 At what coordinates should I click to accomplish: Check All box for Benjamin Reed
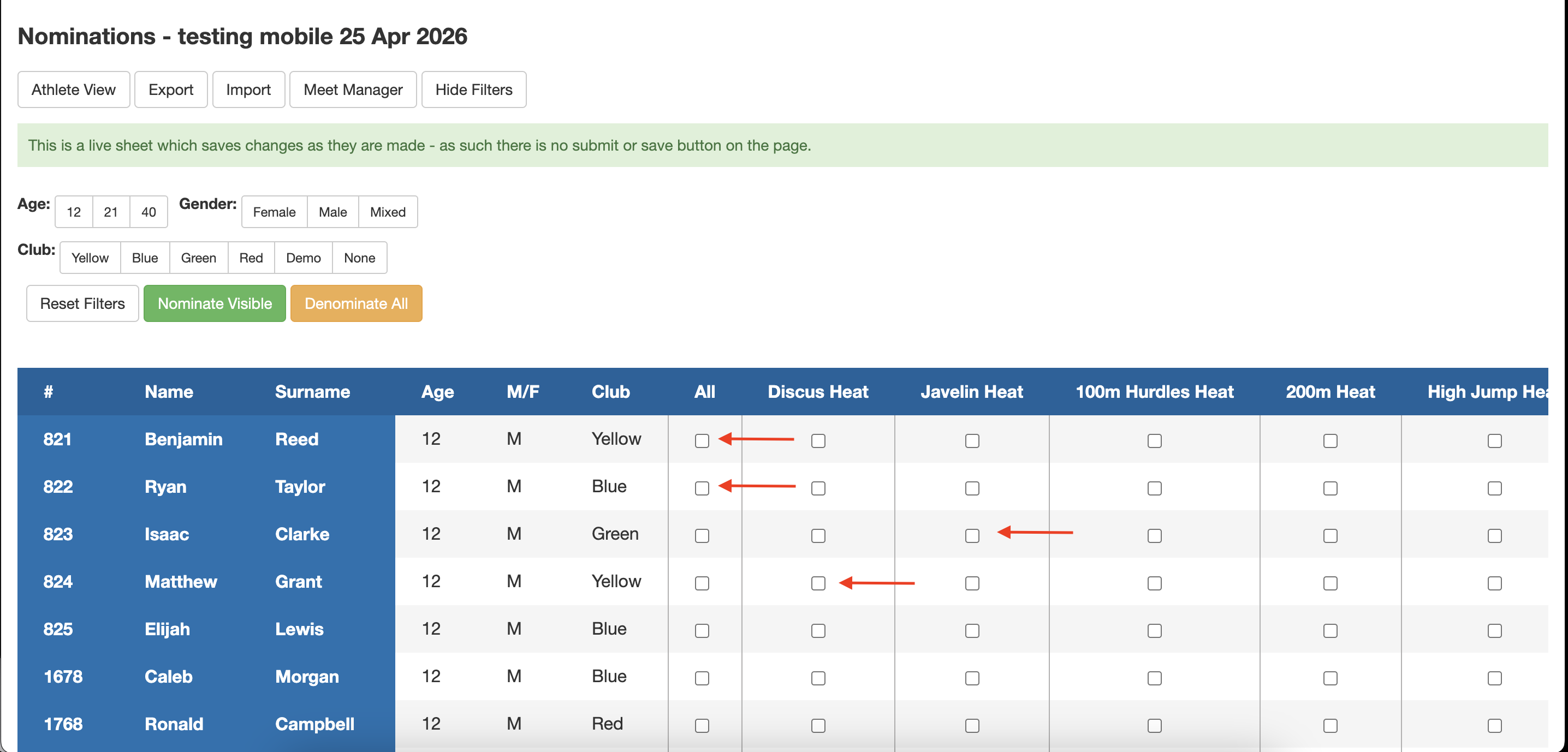point(702,440)
